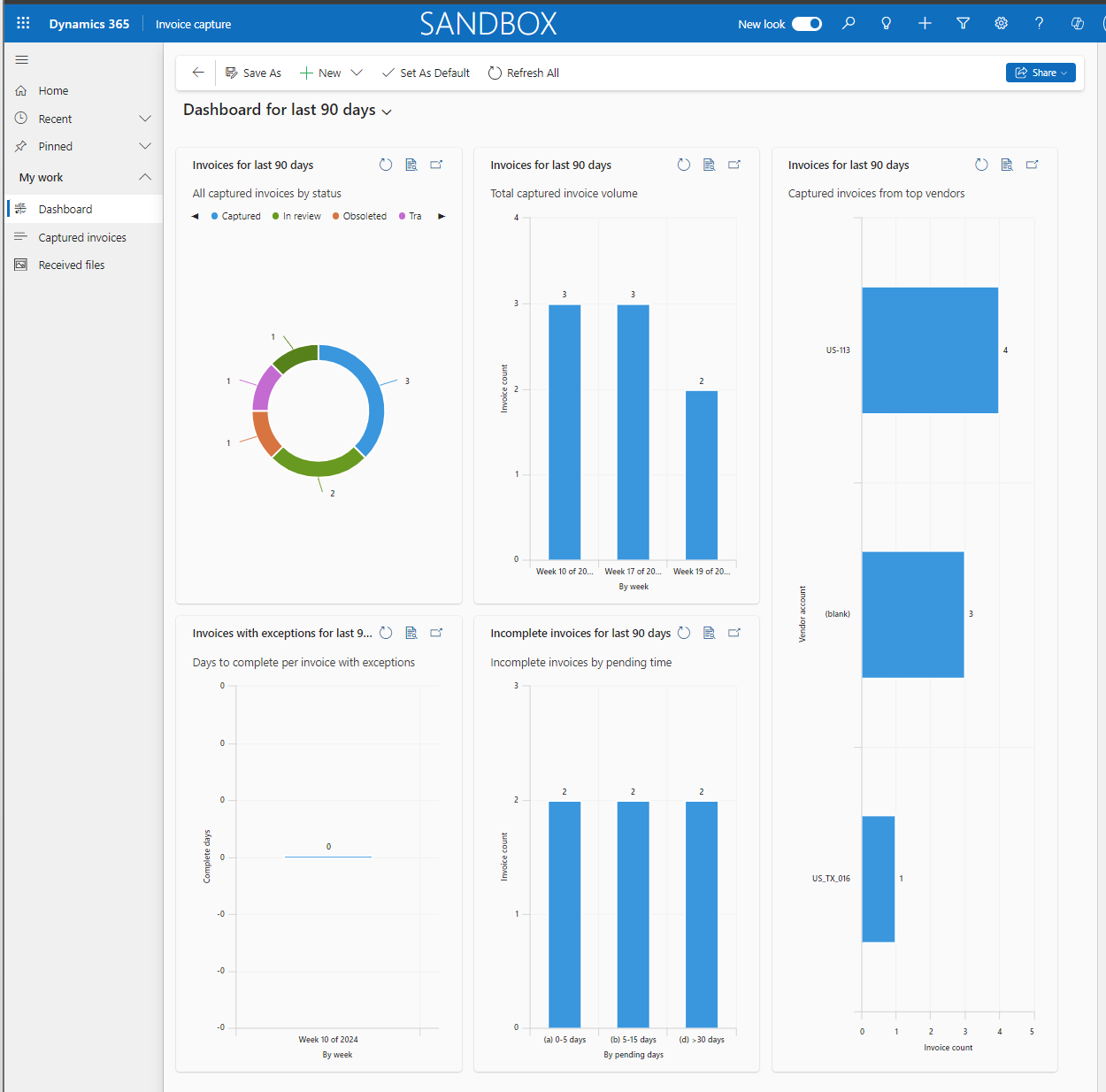Click the Set As Default button
This screenshot has height=1092, width=1106.
(426, 73)
